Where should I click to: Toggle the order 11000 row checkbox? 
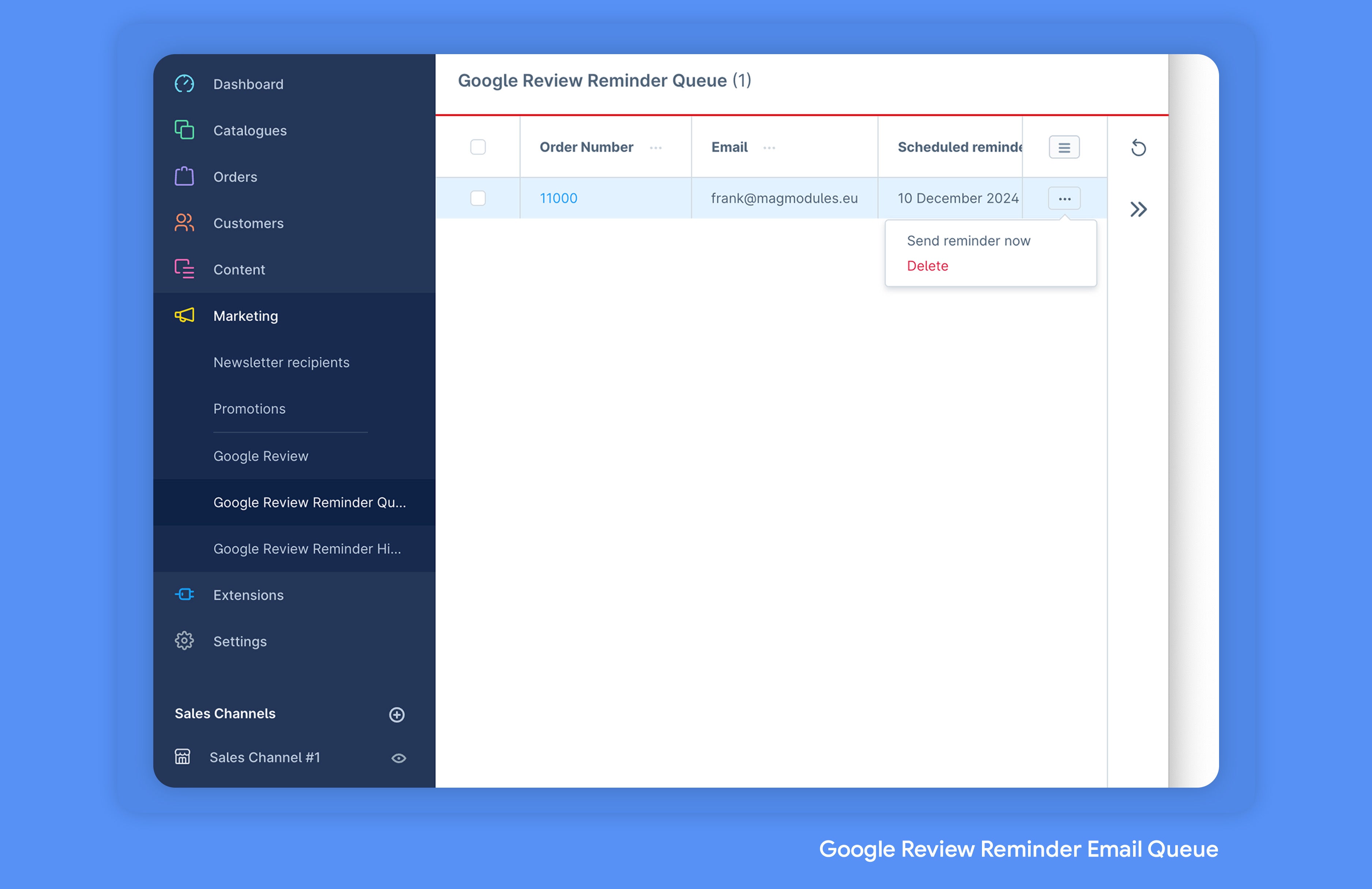(x=478, y=198)
